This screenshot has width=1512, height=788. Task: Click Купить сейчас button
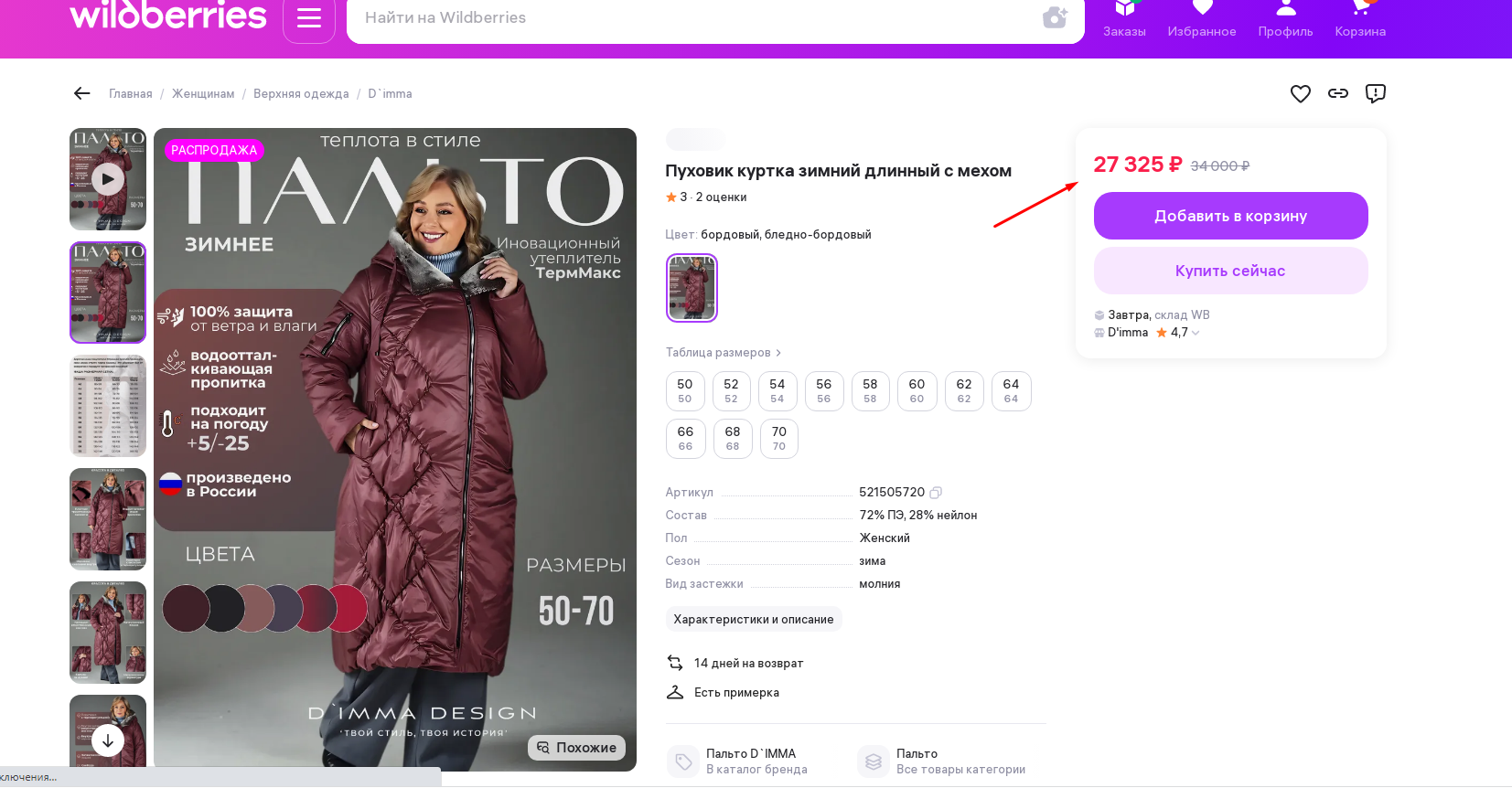tap(1230, 271)
